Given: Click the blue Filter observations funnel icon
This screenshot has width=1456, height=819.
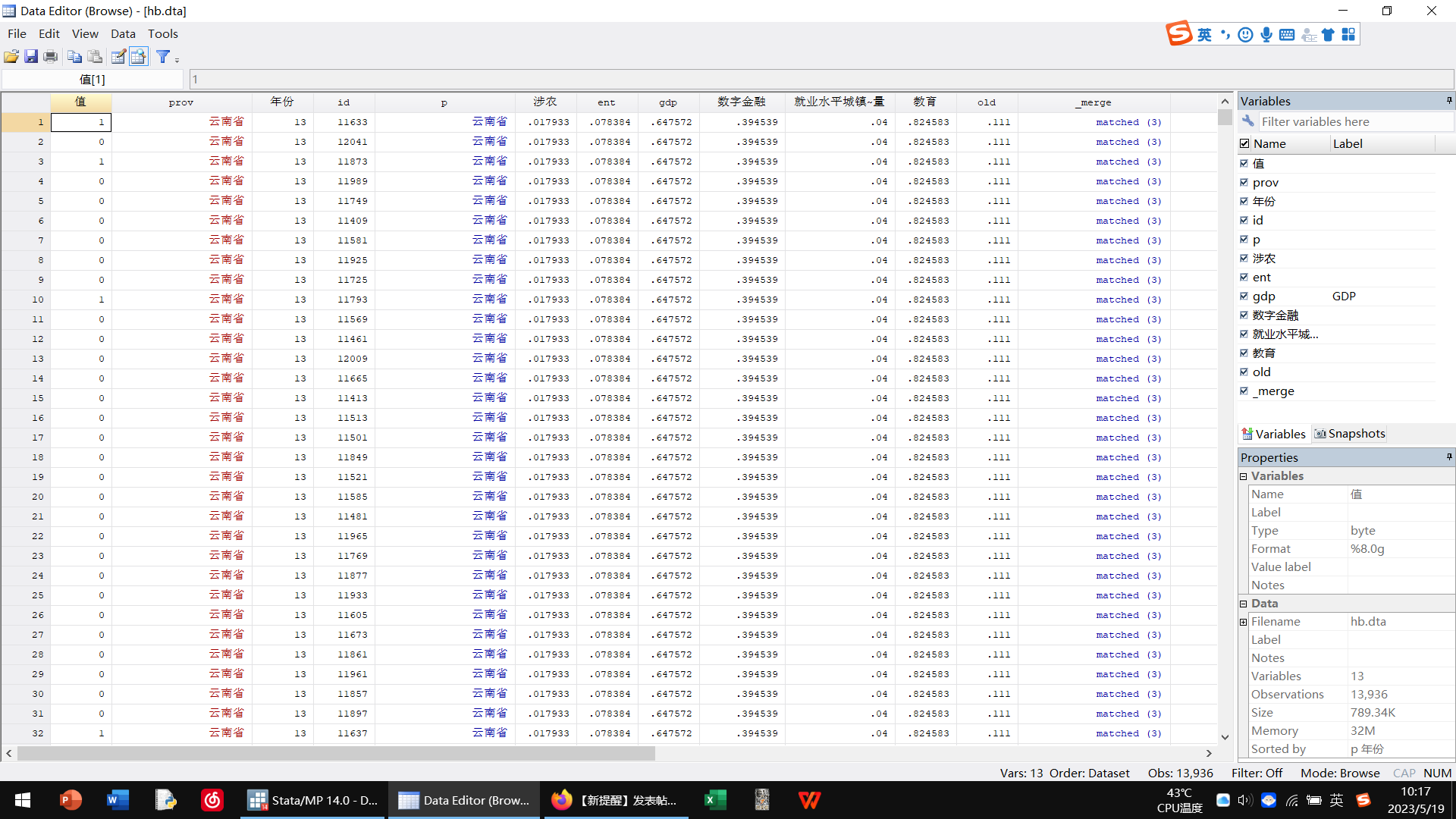Looking at the screenshot, I should tap(162, 57).
